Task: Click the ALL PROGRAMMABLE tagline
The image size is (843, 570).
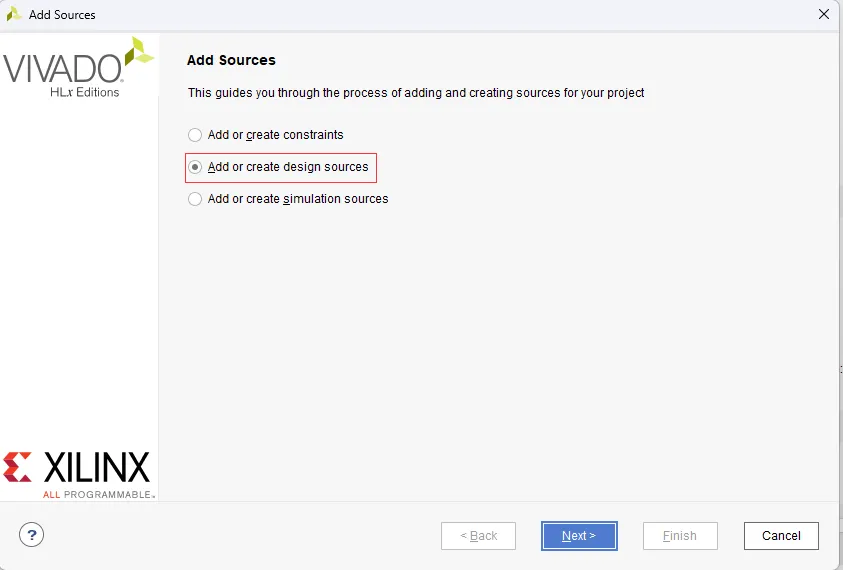Action: [98, 494]
